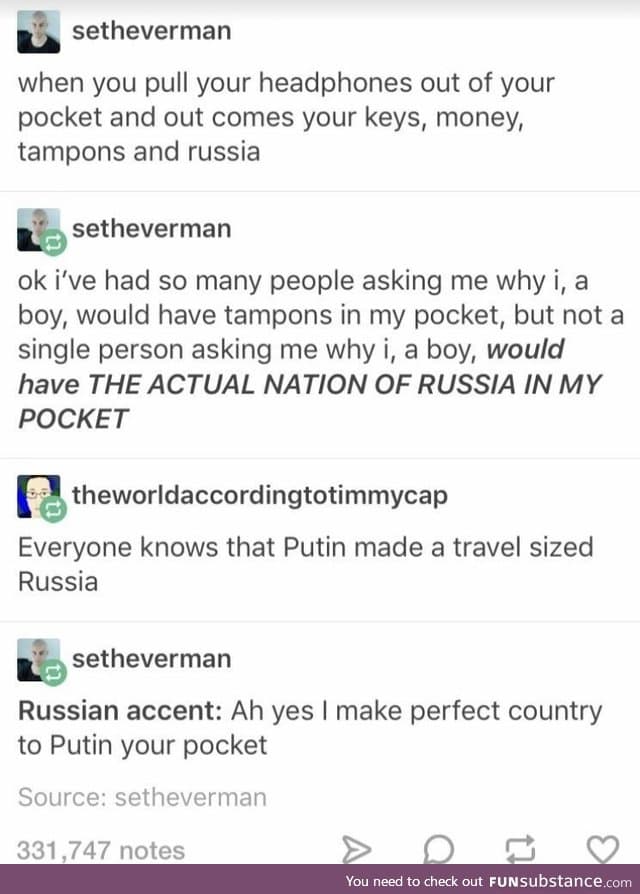Tap the share arrow icon
Screen dimensions: 640x894
[x=357, y=850]
